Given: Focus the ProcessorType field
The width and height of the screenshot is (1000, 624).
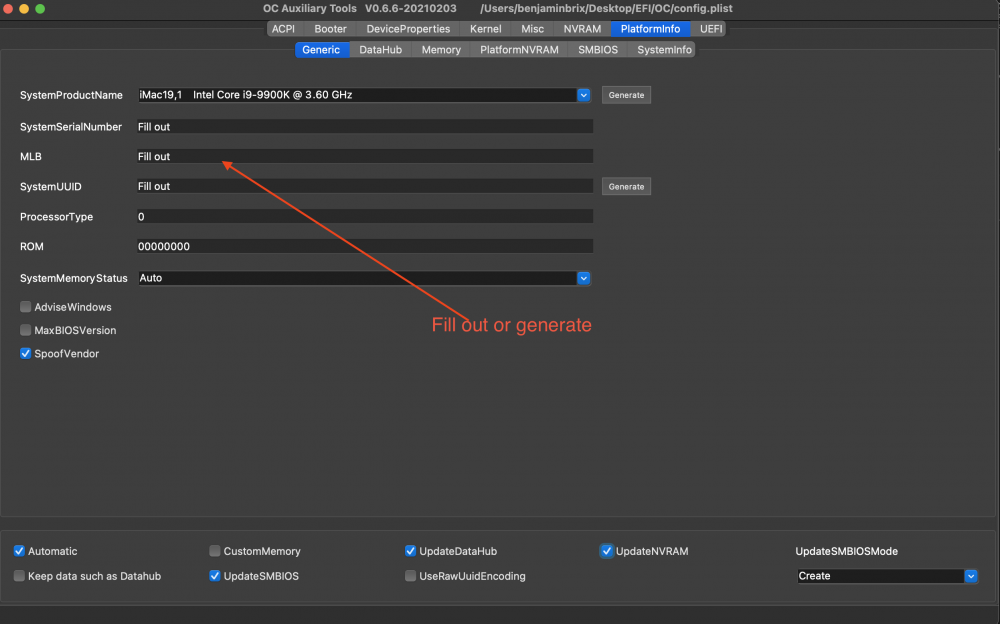Looking at the screenshot, I should pyautogui.click(x=365, y=216).
